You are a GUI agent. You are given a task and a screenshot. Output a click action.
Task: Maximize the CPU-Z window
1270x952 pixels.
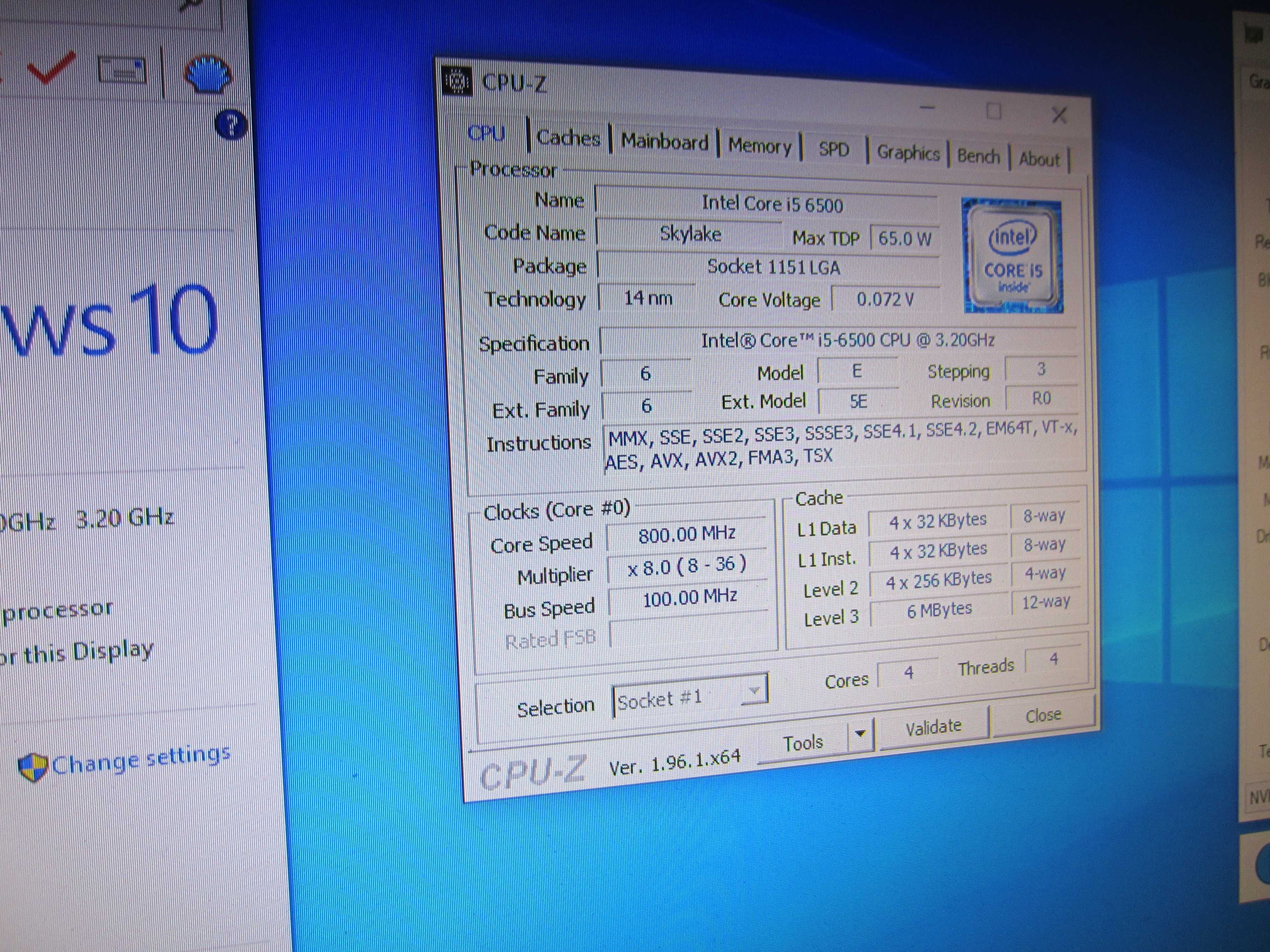(993, 111)
